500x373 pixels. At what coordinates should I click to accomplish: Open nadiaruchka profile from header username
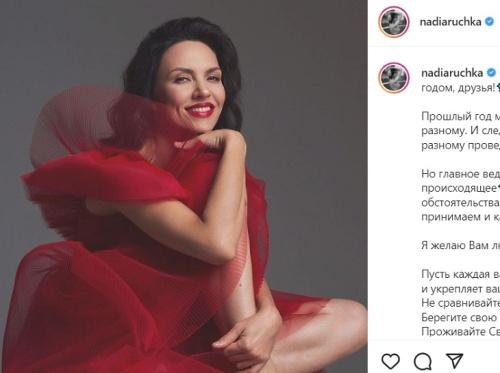[x=450, y=22]
